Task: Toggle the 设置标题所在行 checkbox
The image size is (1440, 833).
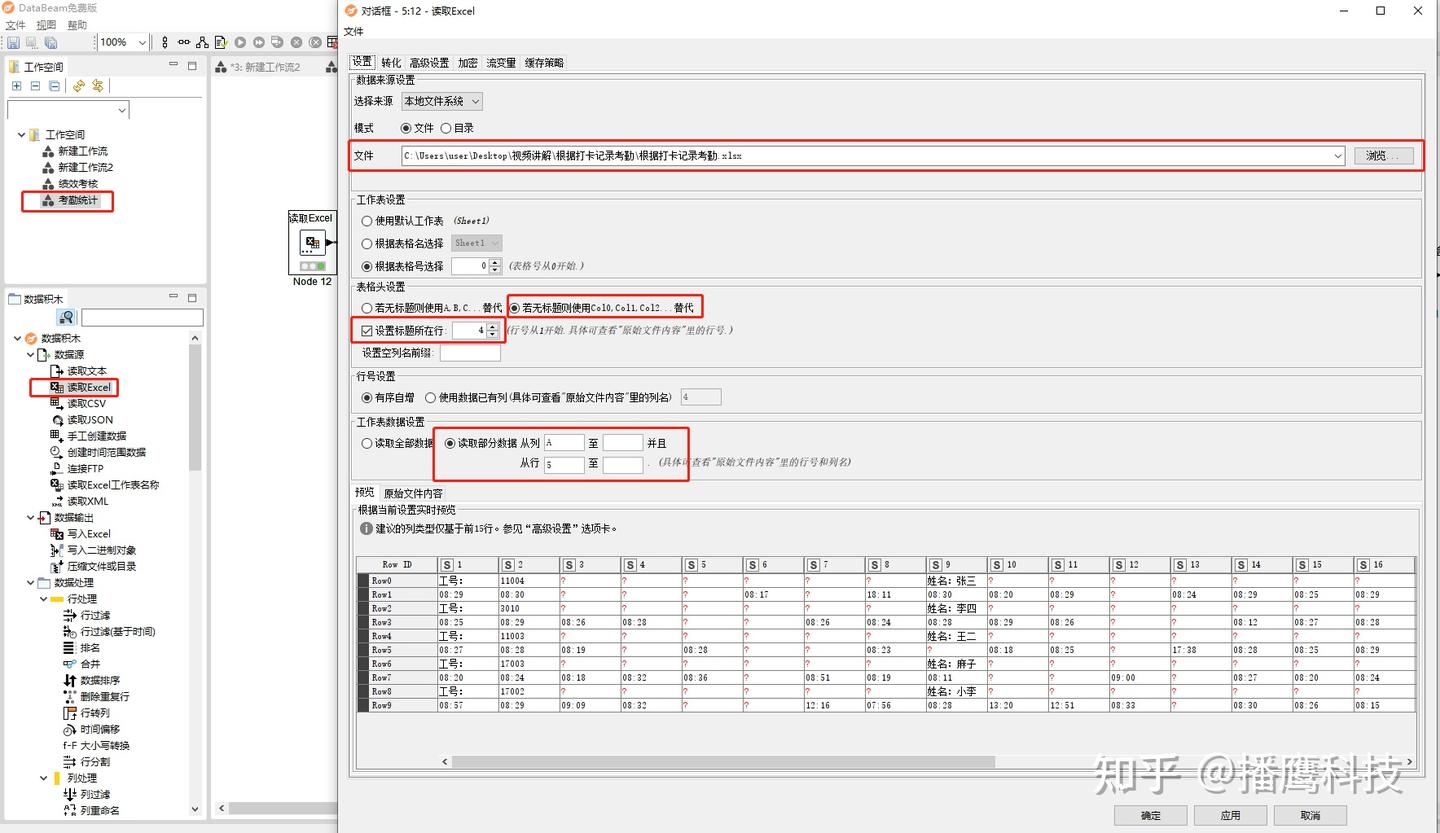Action: coord(367,330)
